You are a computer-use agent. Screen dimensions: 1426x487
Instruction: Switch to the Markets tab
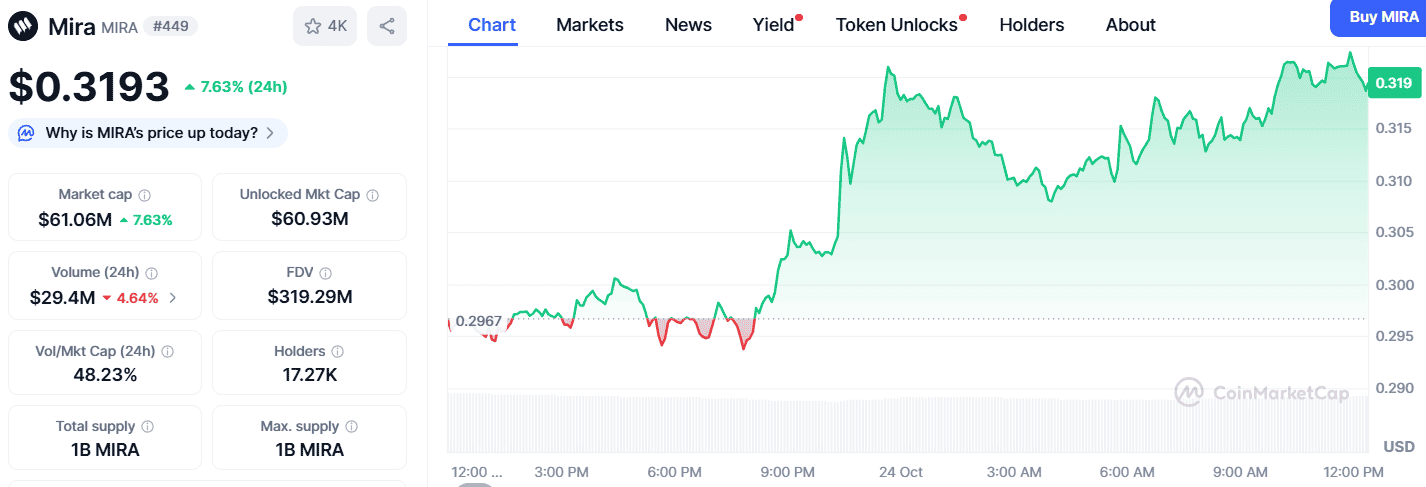click(589, 25)
